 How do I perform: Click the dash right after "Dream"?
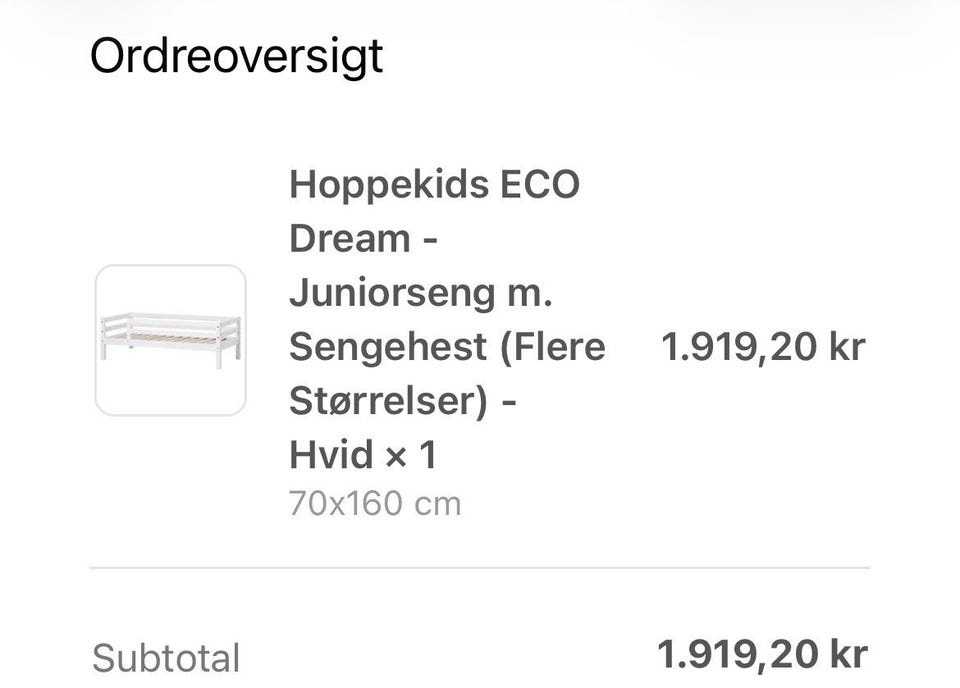pyautogui.click(x=430, y=239)
